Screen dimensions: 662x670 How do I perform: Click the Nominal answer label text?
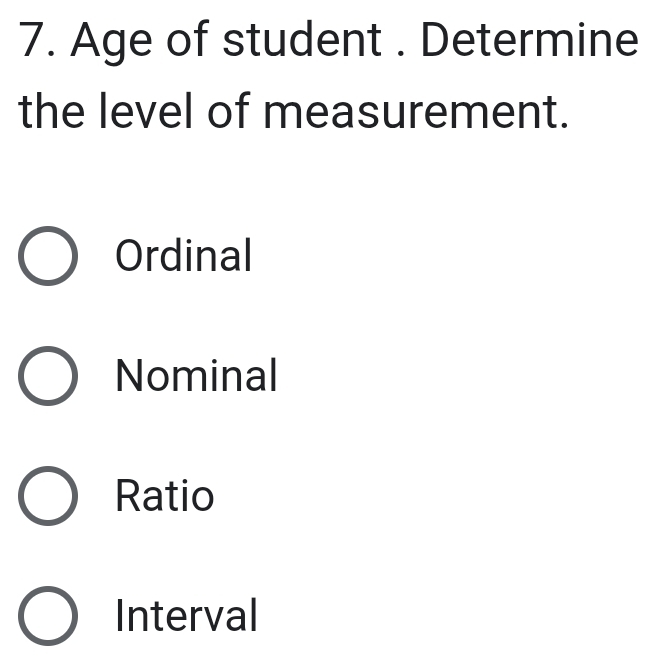point(196,376)
